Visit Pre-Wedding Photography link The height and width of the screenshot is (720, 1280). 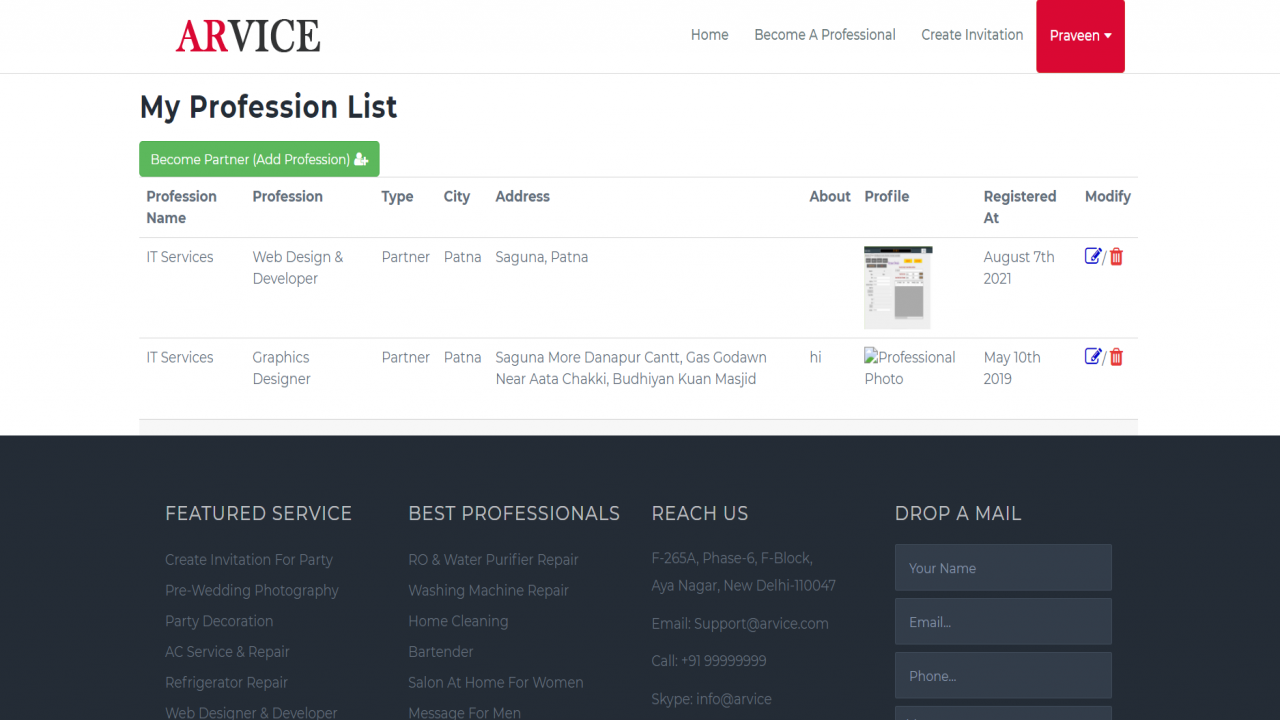coord(252,590)
